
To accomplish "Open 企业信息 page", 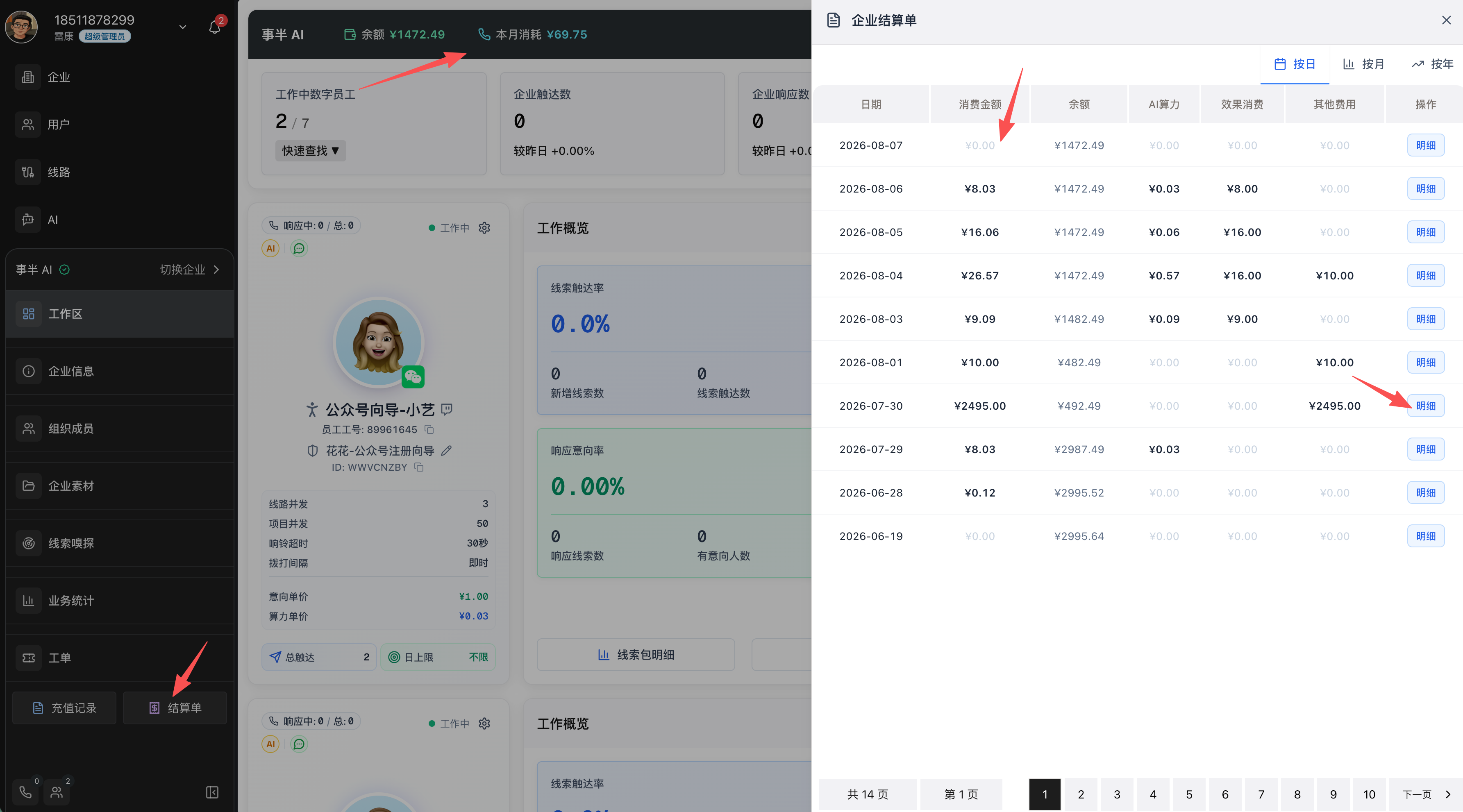I will pyautogui.click(x=119, y=371).
